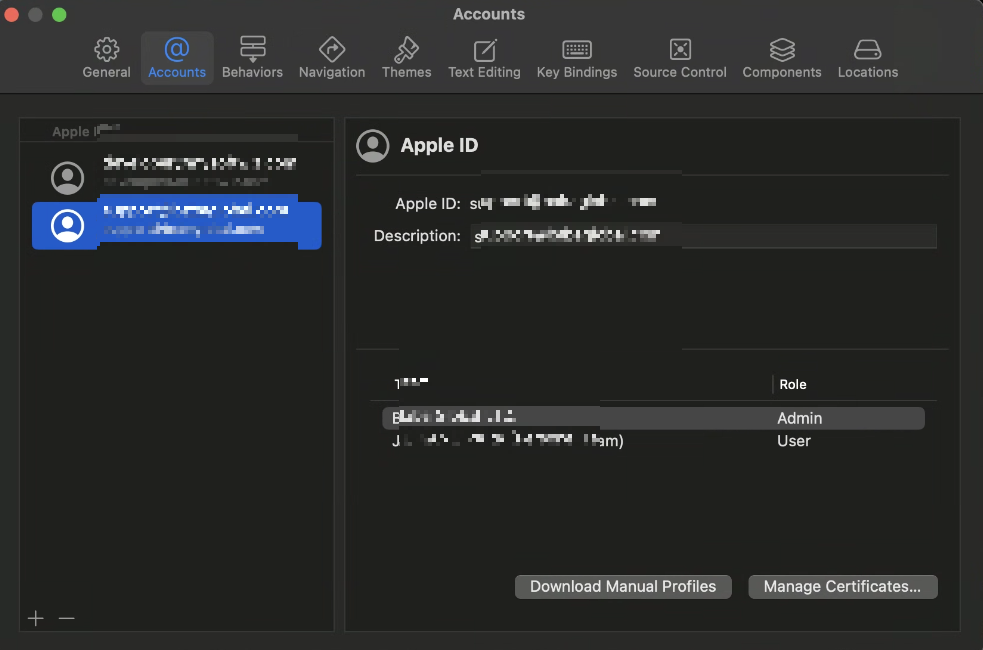Select the first unselected account avatar
983x650 pixels.
pos(68,177)
